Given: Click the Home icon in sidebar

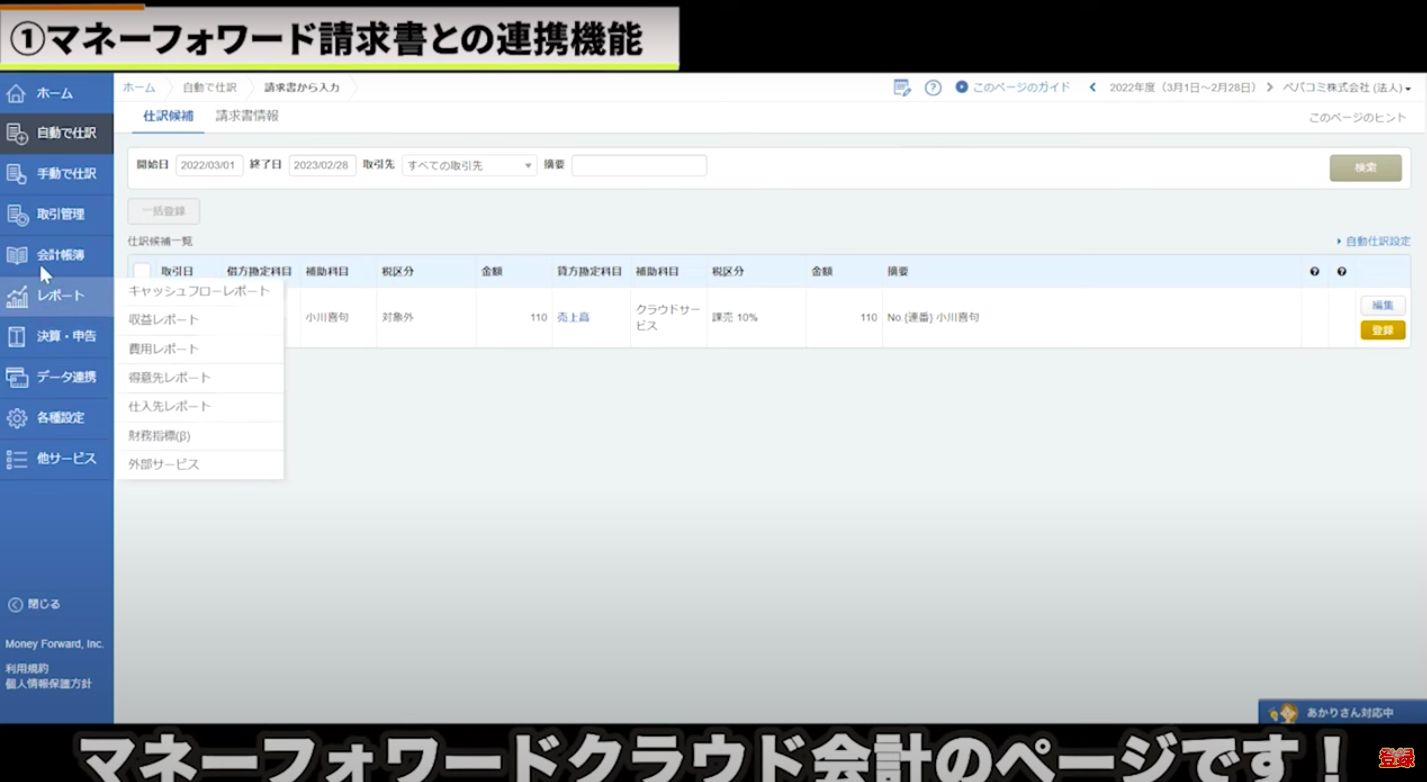Looking at the screenshot, I should click(x=16, y=93).
